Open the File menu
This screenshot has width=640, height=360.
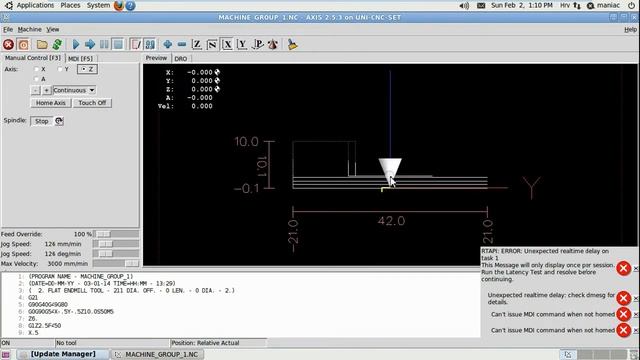tap(8, 29)
